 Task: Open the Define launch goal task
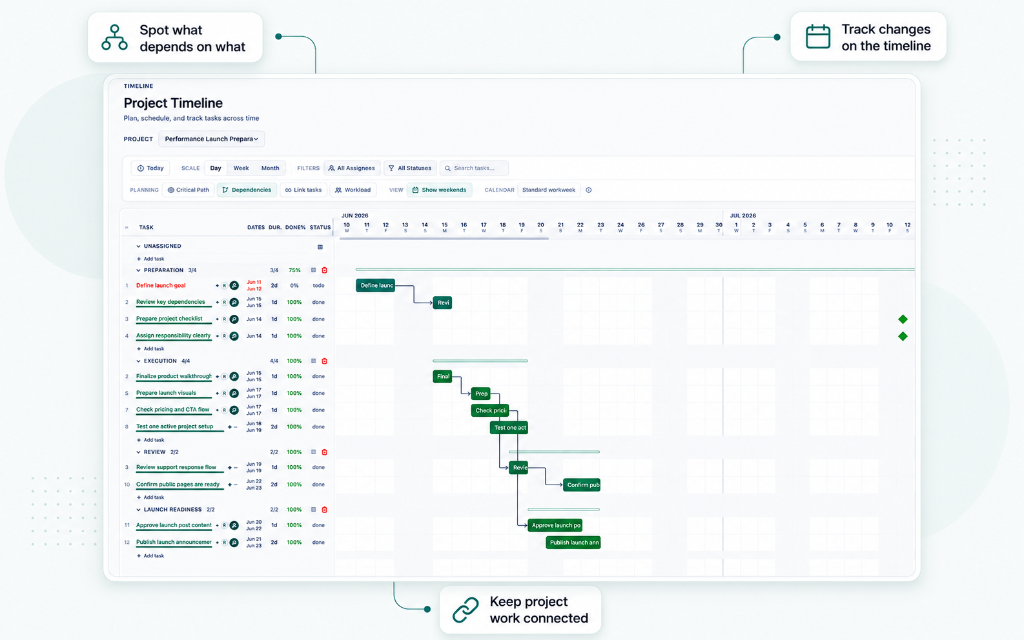pos(161,285)
